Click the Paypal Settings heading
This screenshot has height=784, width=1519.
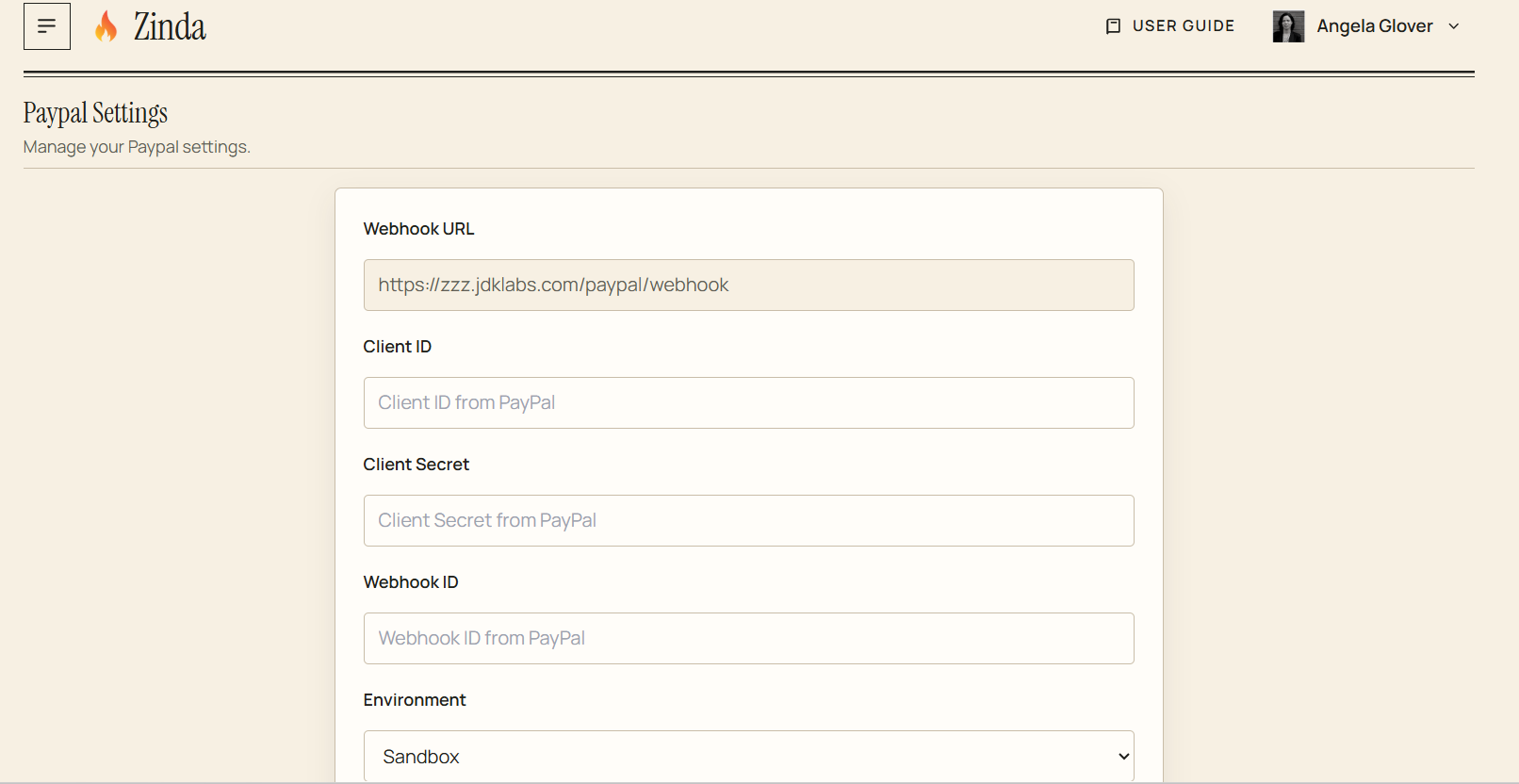95,113
